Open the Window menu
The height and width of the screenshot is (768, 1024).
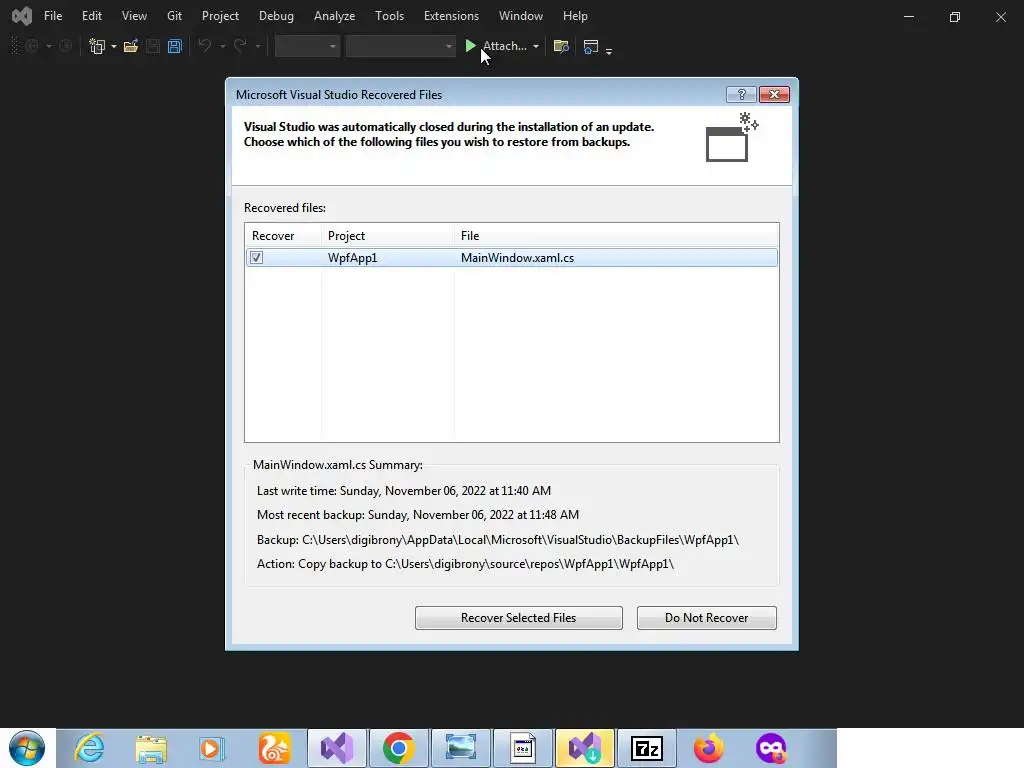(x=520, y=16)
